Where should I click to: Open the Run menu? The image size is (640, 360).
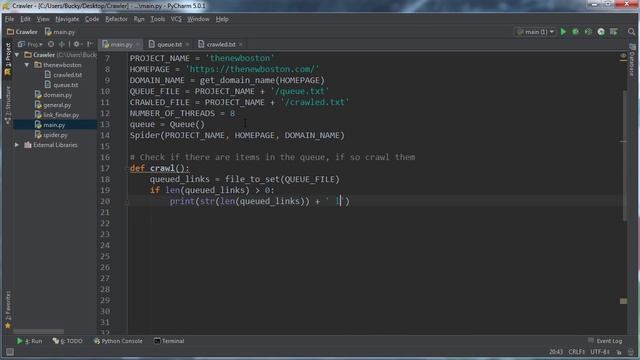tap(139, 19)
